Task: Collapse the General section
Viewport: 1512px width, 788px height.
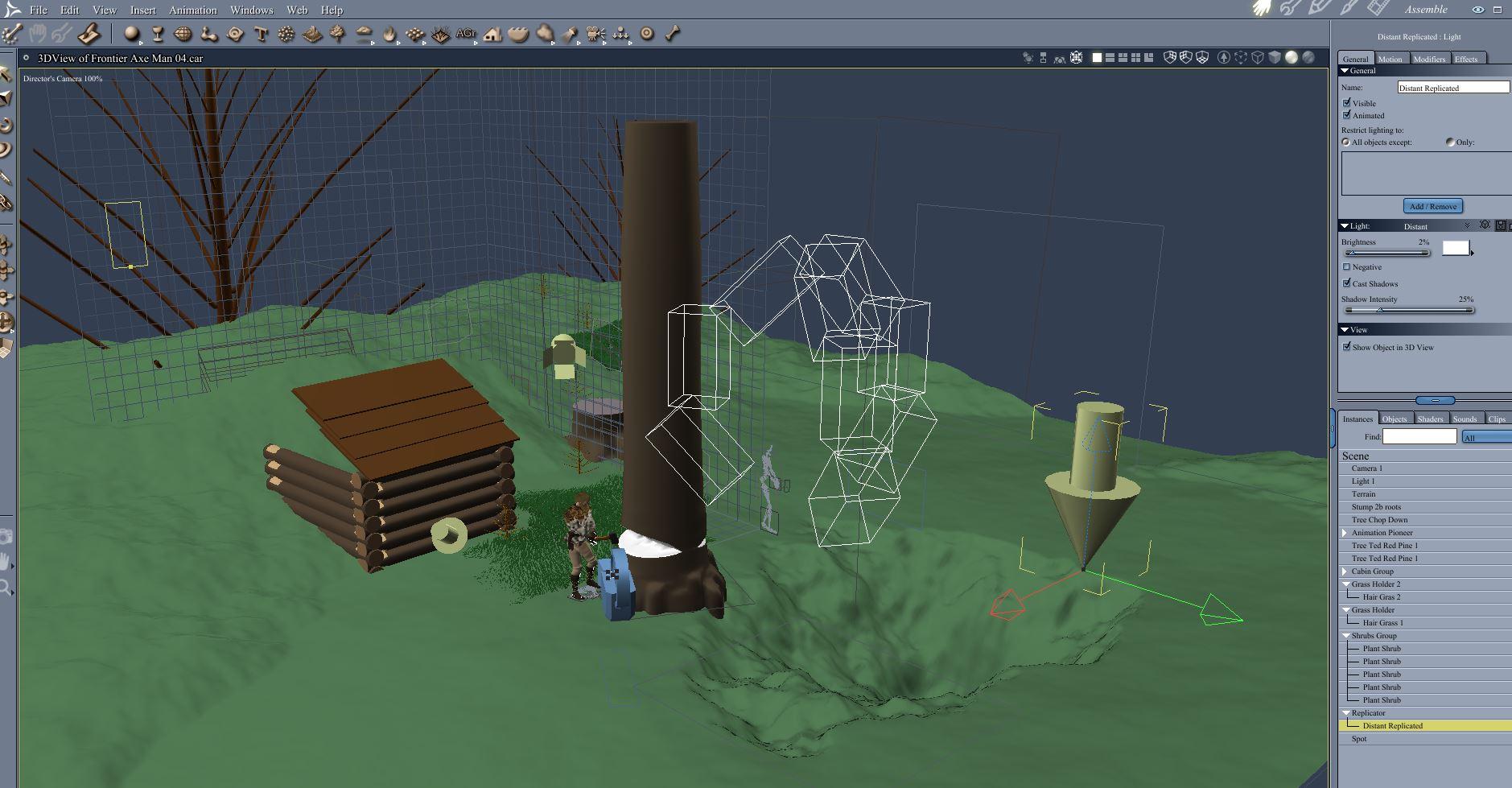Action: click(x=1345, y=71)
